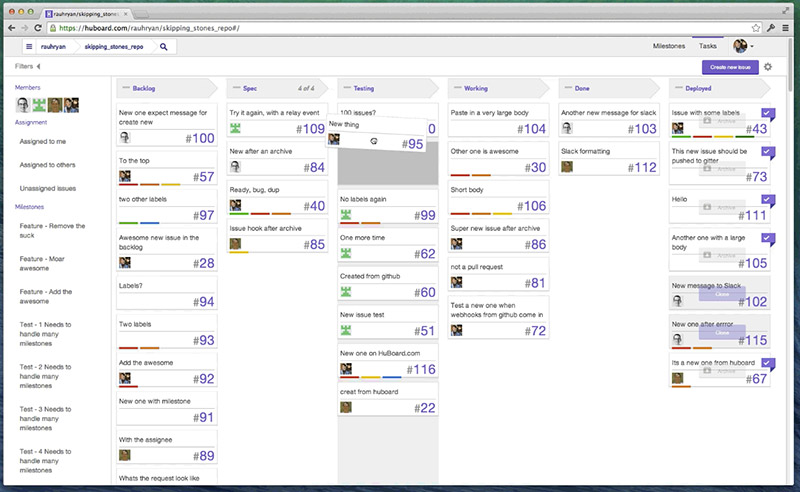The image size is (800, 492).
Task: Click the yellow label bar on issue #85
Action: pos(239,252)
